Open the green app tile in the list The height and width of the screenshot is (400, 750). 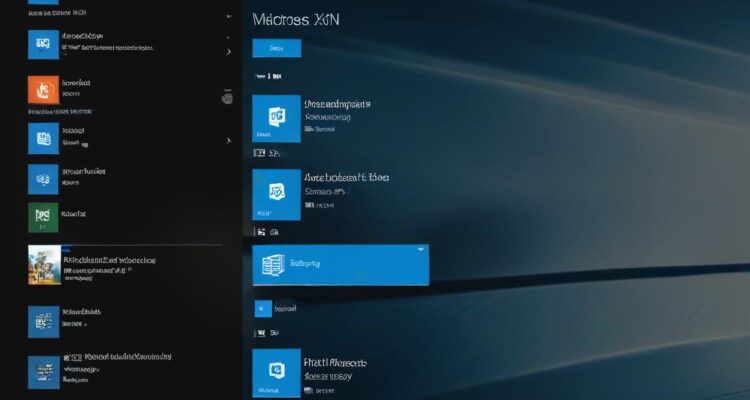[43, 217]
